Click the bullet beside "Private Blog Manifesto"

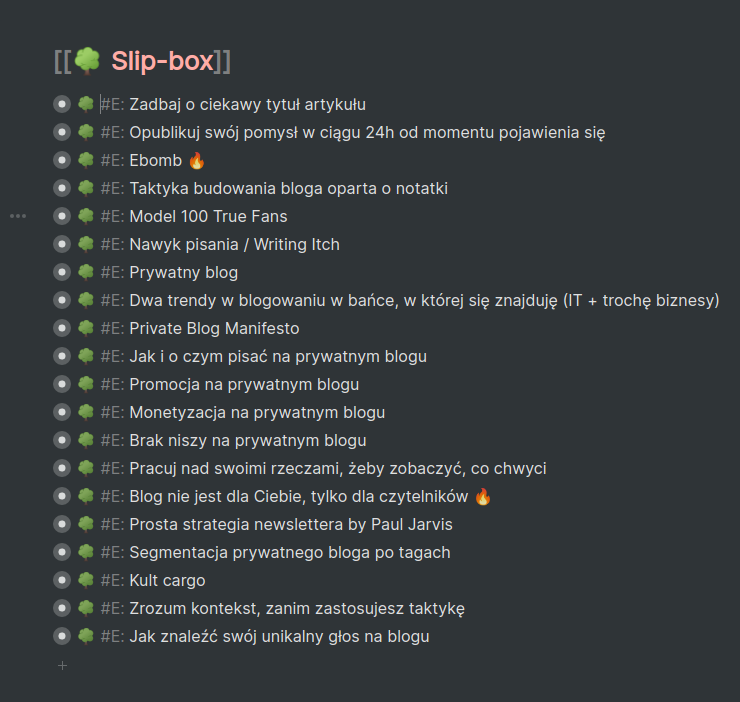(x=62, y=328)
